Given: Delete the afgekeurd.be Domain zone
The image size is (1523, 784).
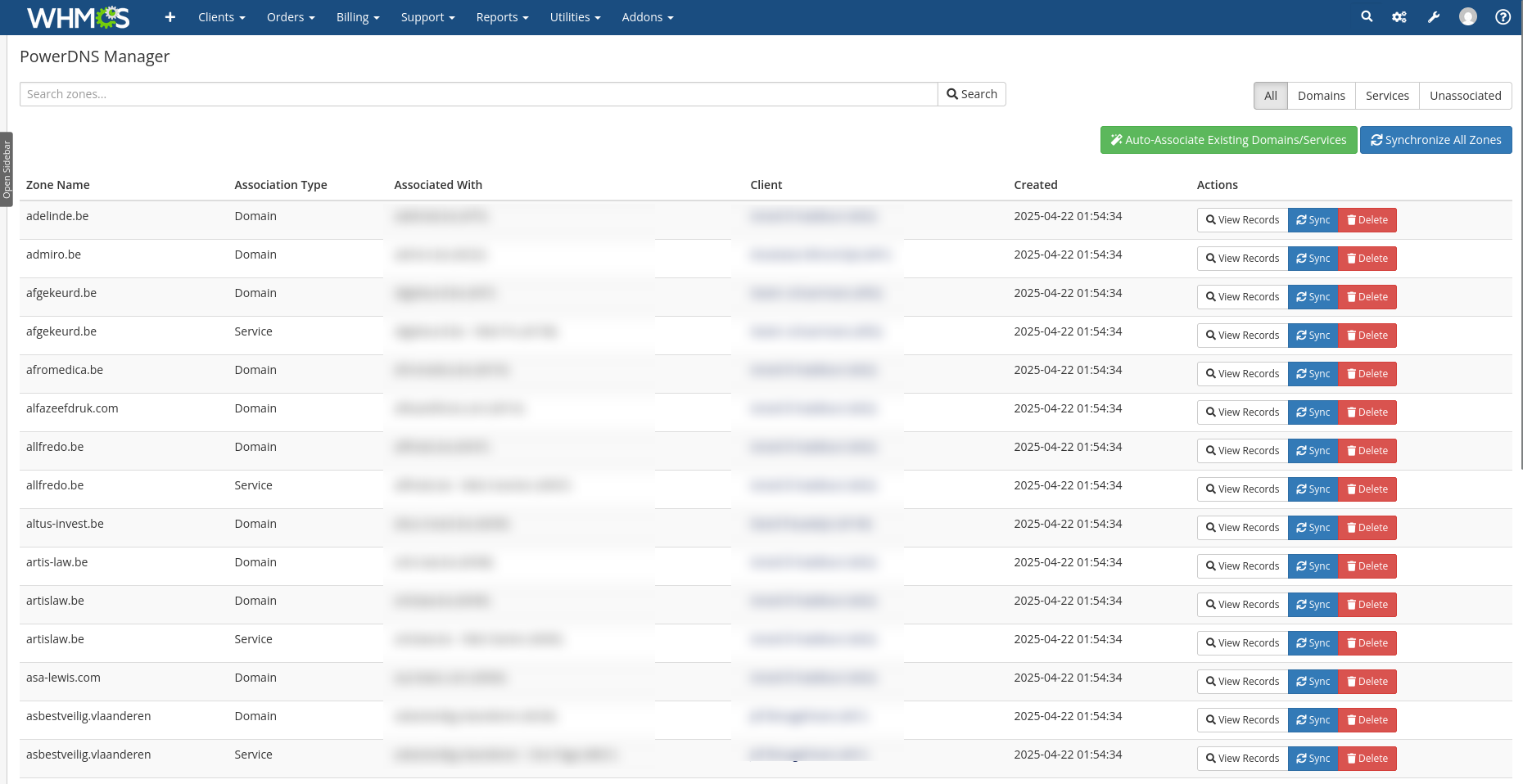Looking at the screenshot, I should (1367, 297).
